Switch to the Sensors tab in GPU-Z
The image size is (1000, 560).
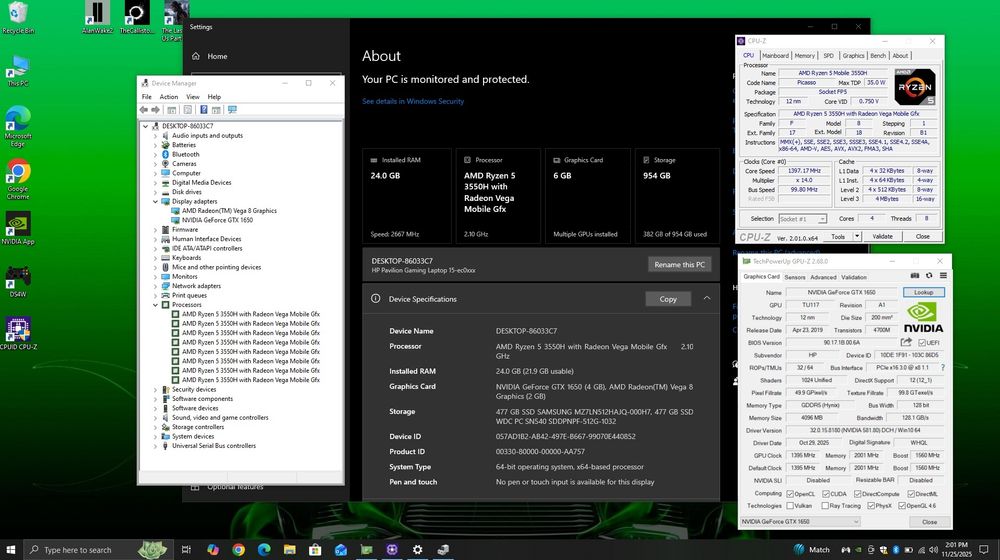pyautogui.click(x=795, y=277)
